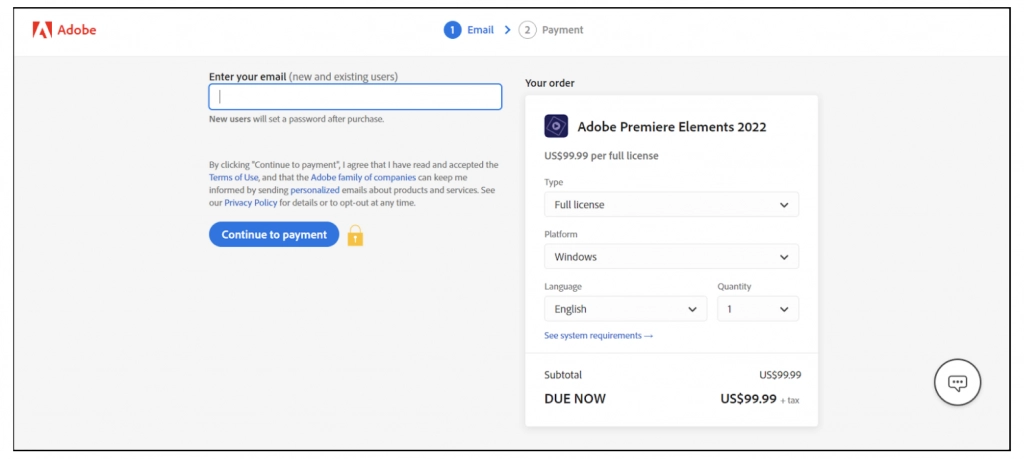Click the Adobe logo icon
The width and height of the screenshot is (1024, 459).
pyautogui.click(x=42, y=30)
